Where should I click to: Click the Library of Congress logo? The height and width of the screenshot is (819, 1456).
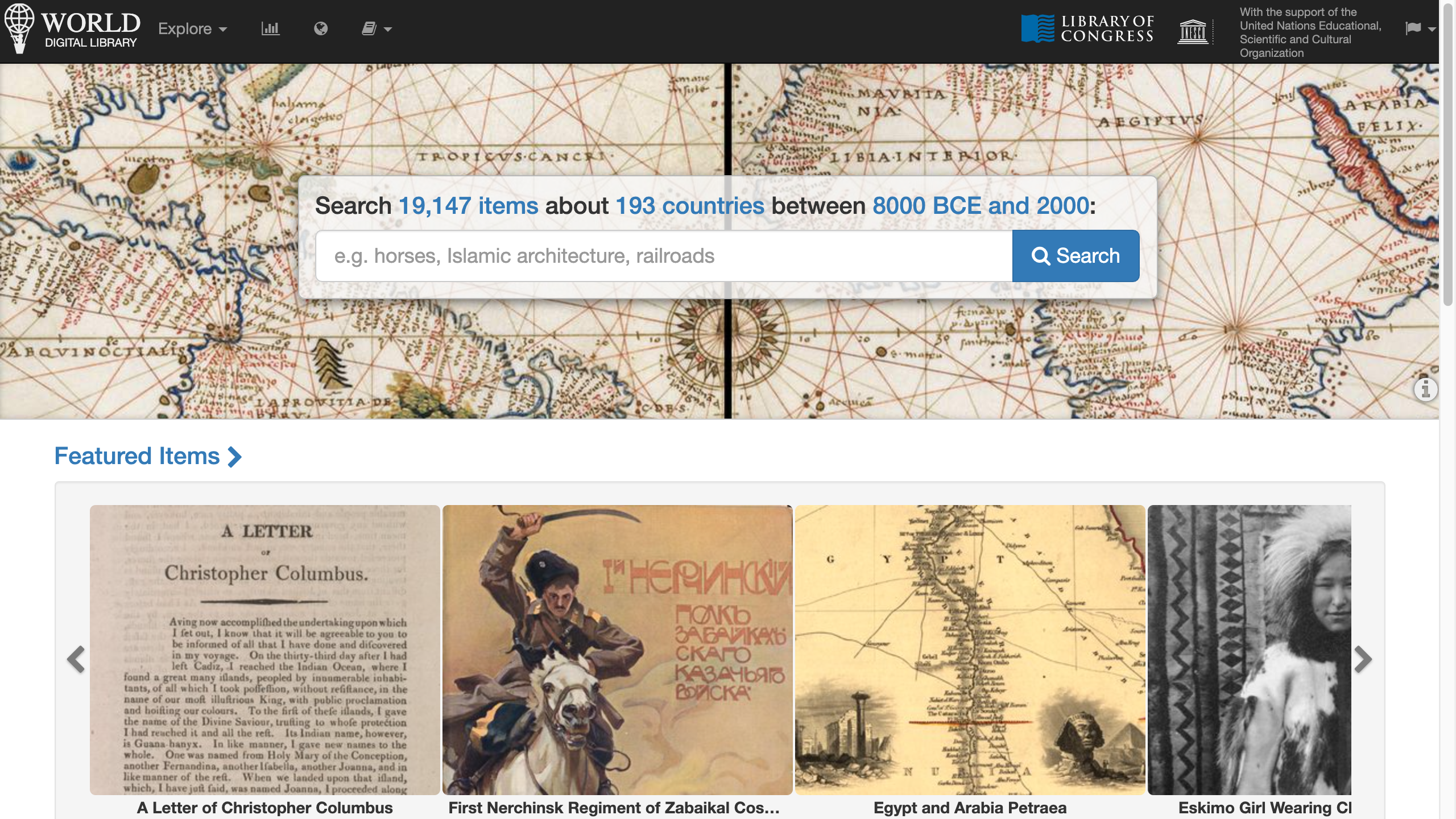1087,28
